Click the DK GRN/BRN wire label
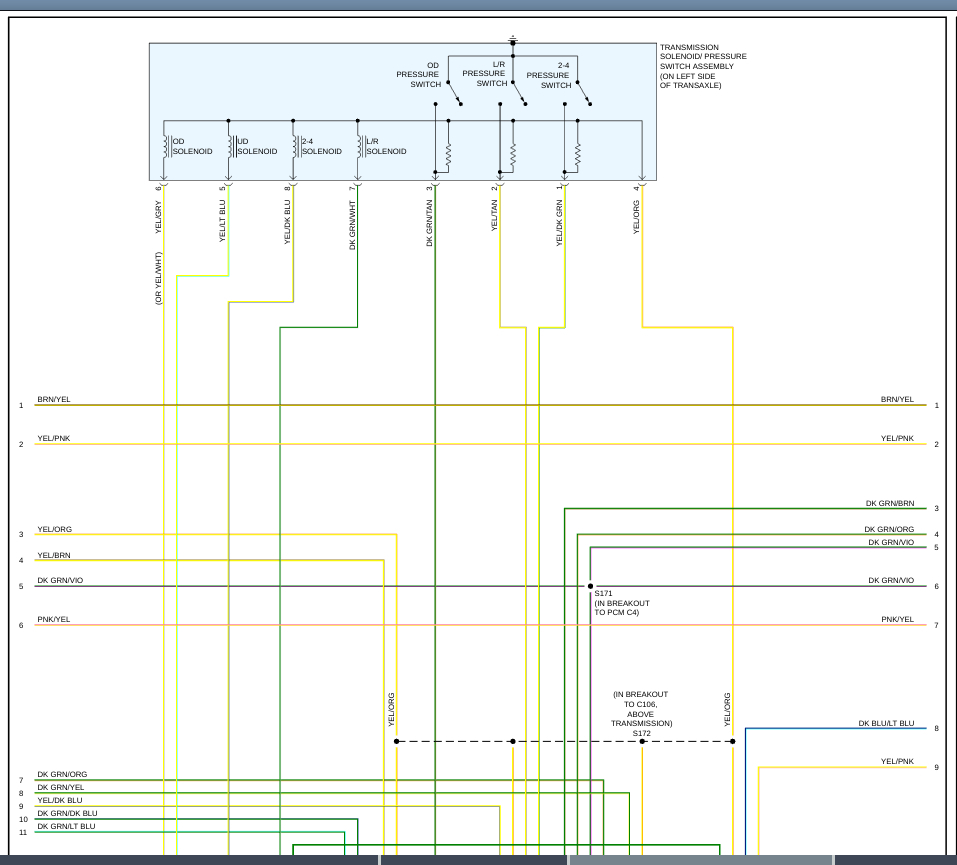957x865 pixels. [890, 504]
